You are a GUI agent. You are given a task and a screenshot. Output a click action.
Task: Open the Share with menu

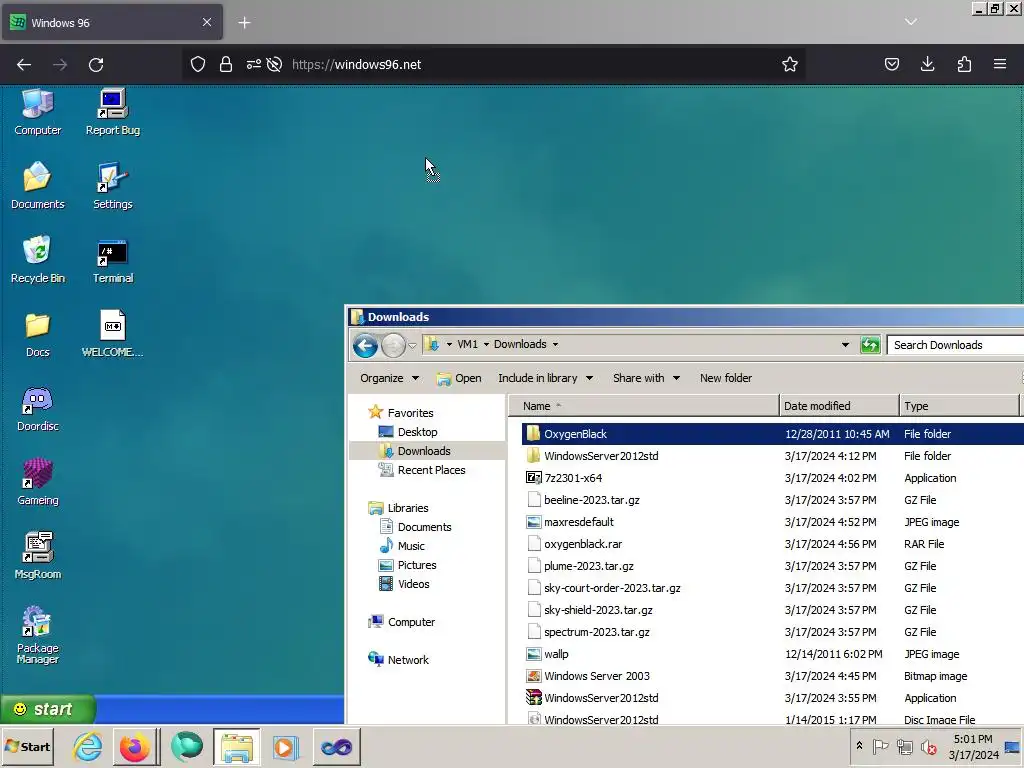646,378
